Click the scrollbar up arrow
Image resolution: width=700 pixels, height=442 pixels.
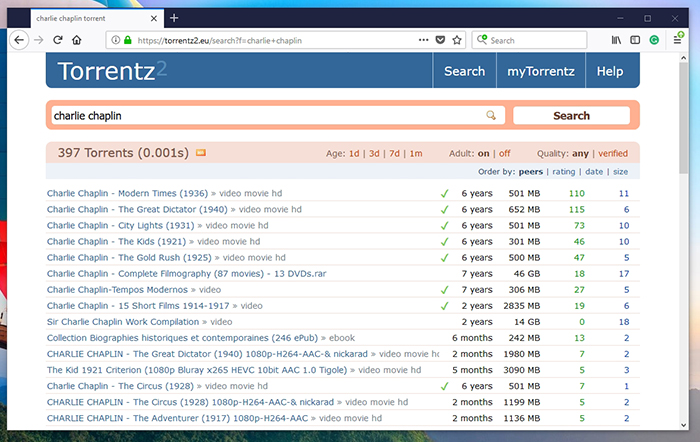point(683,58)
